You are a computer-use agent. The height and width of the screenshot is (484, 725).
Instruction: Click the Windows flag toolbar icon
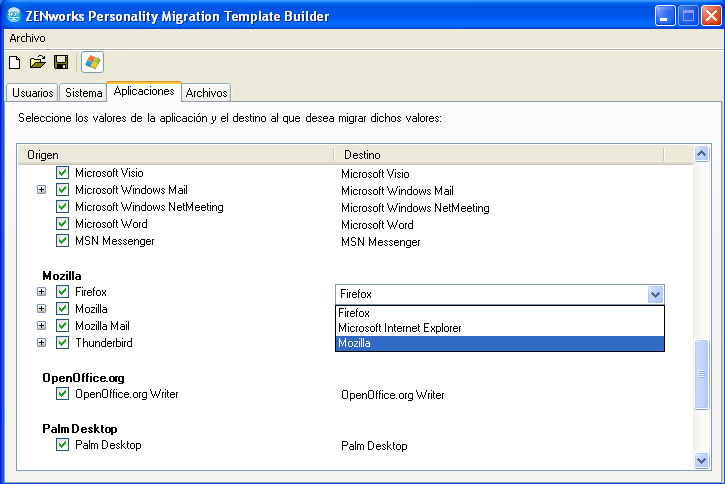(x=93, y=63)
